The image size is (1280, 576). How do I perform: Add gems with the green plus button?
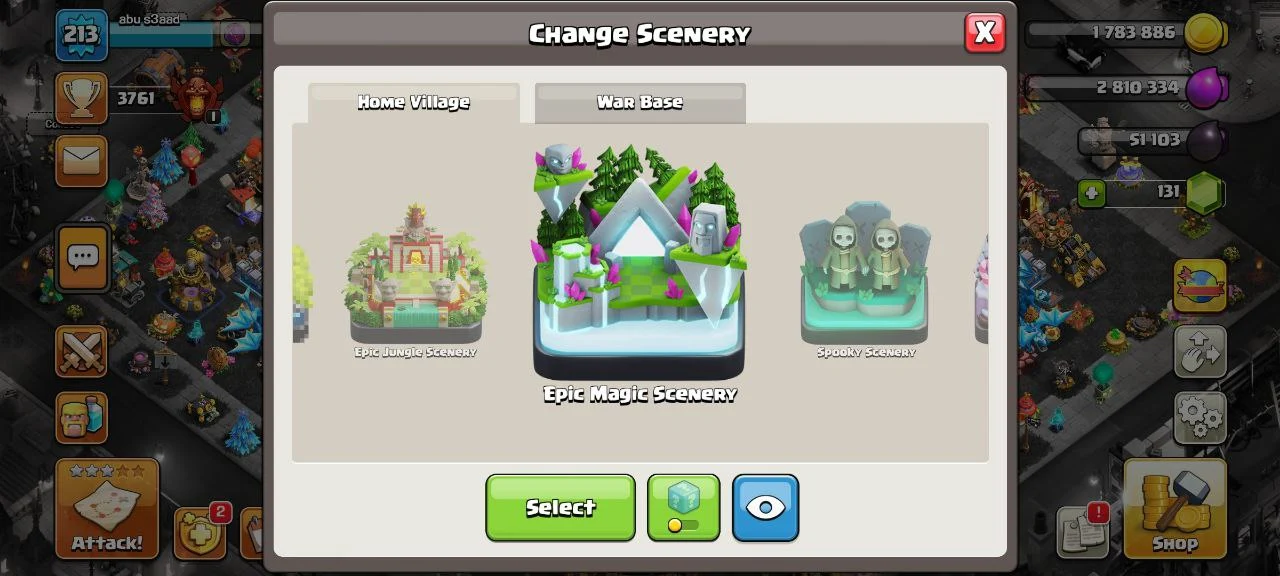click(x=1091, y=192)
